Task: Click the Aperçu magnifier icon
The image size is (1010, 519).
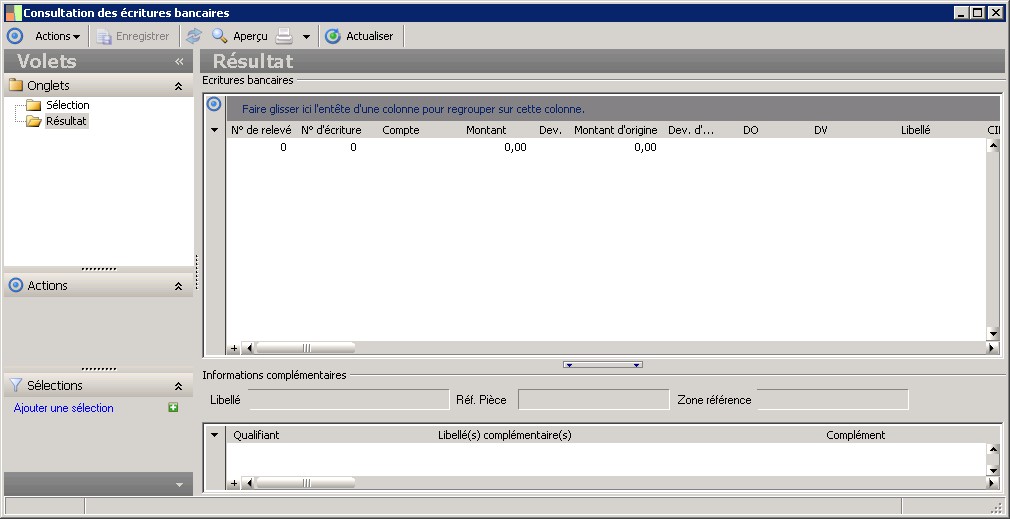Action: (219, 36)
